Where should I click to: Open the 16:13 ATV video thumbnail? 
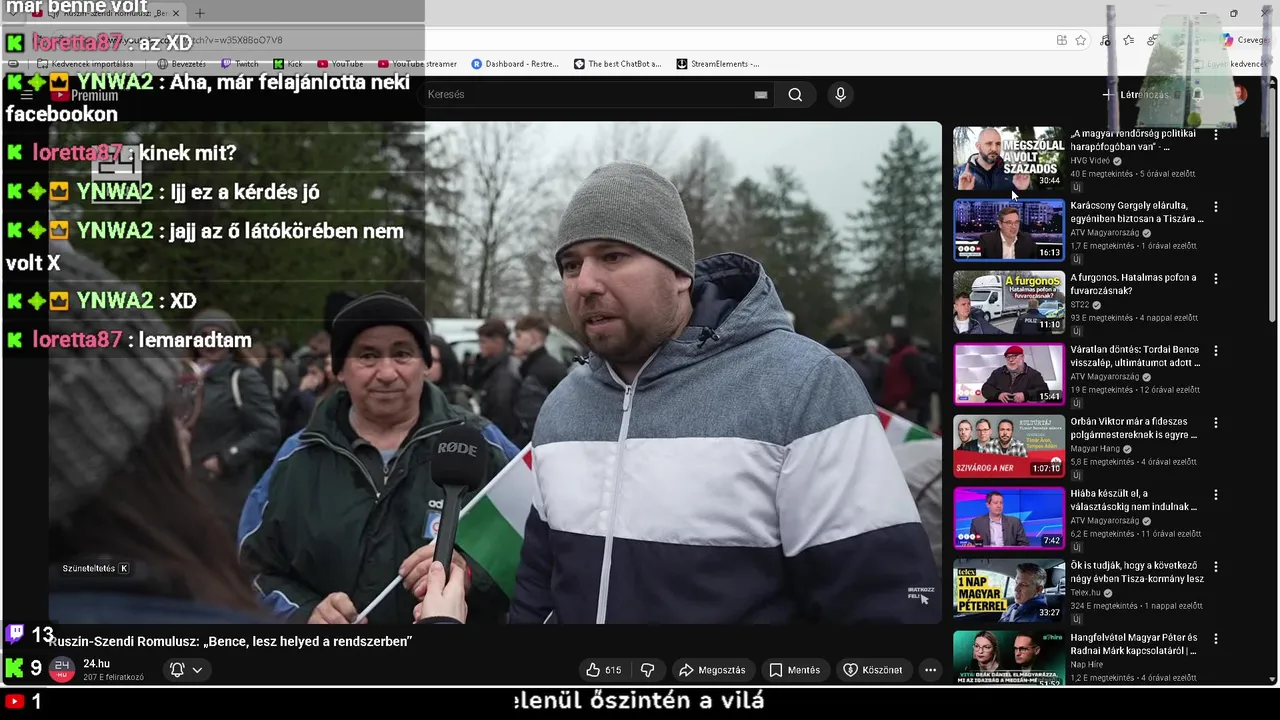pos(1009,230)
